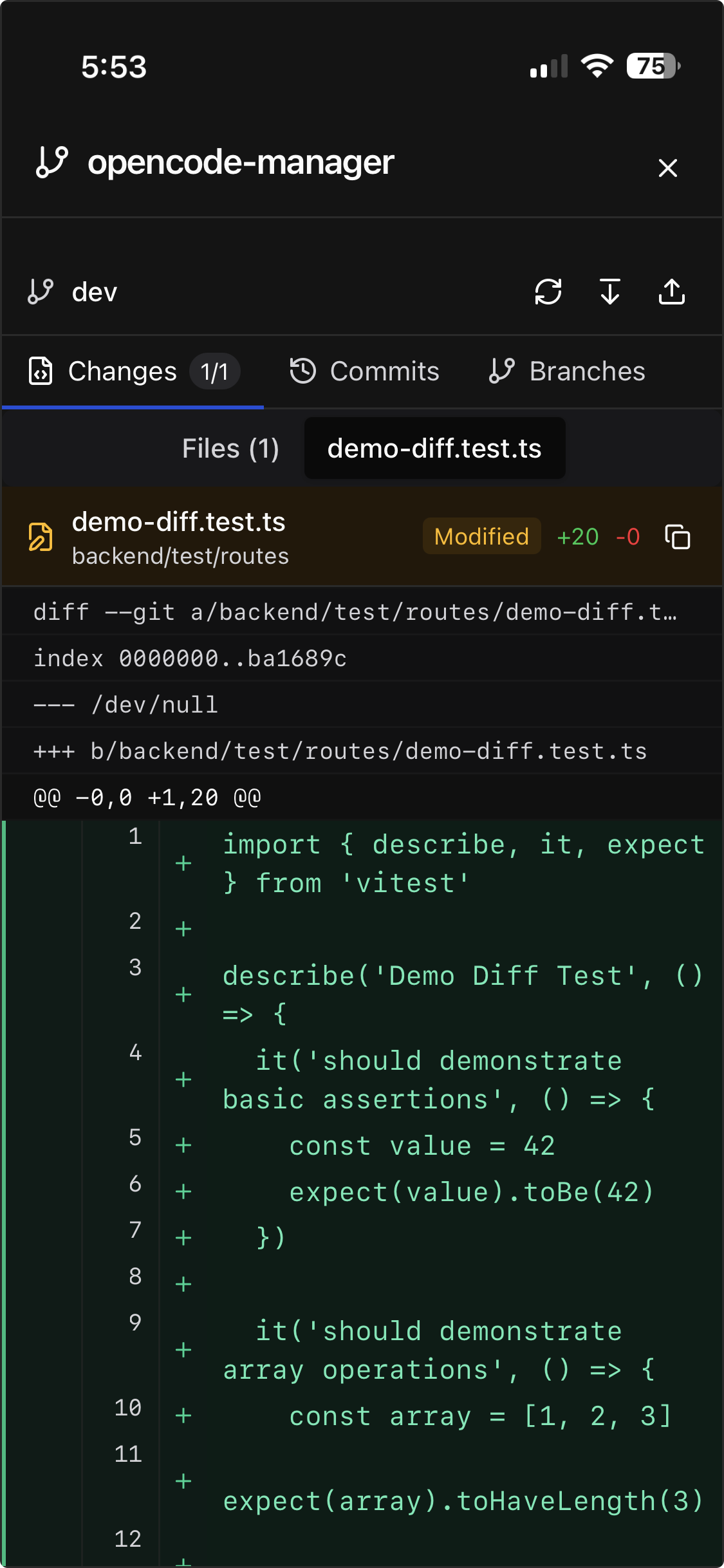
Task: Open the dev branch selector
Action: click(94, 292)
